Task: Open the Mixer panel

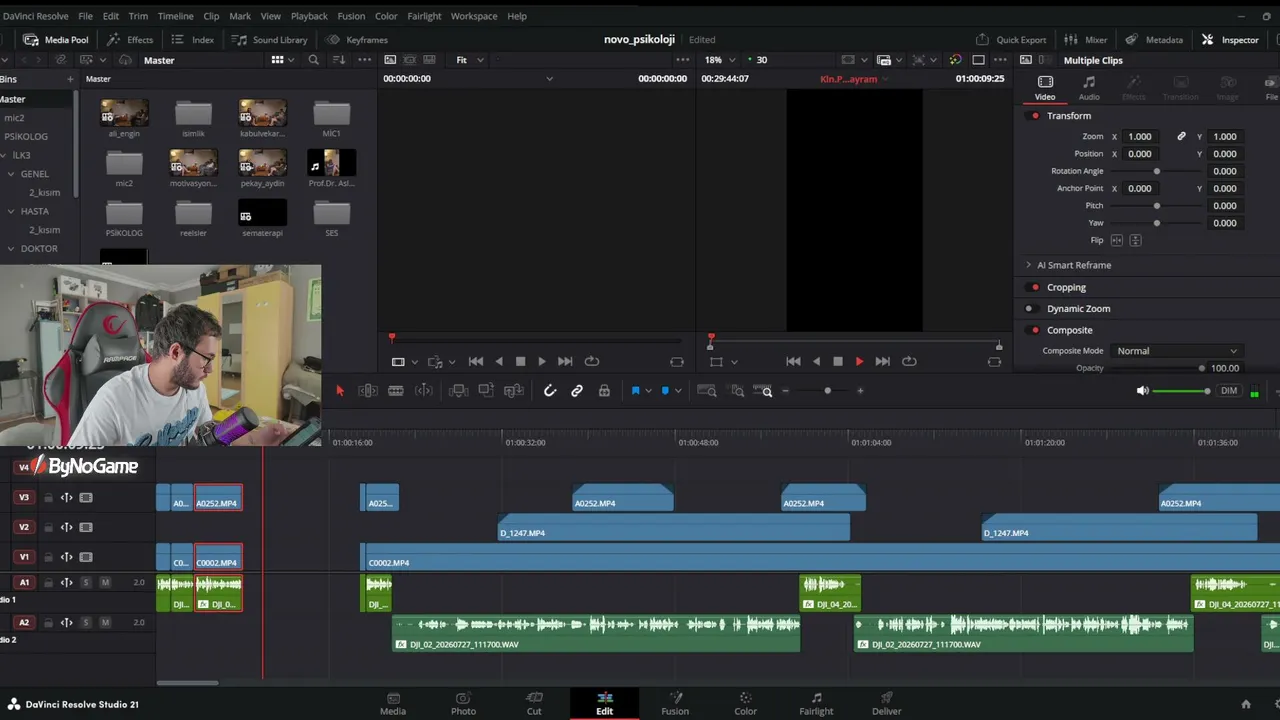Action: pos(1087,40)
